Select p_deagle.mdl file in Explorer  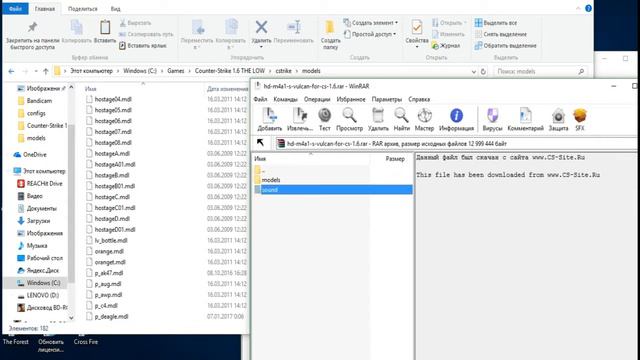[111, 316]
